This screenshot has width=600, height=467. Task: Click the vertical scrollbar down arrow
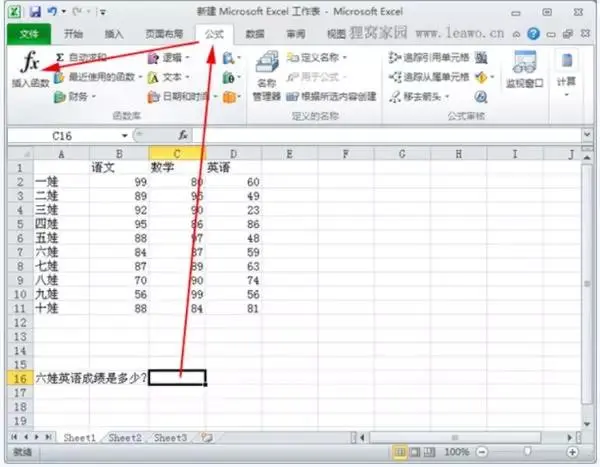[x=587, y=424]
